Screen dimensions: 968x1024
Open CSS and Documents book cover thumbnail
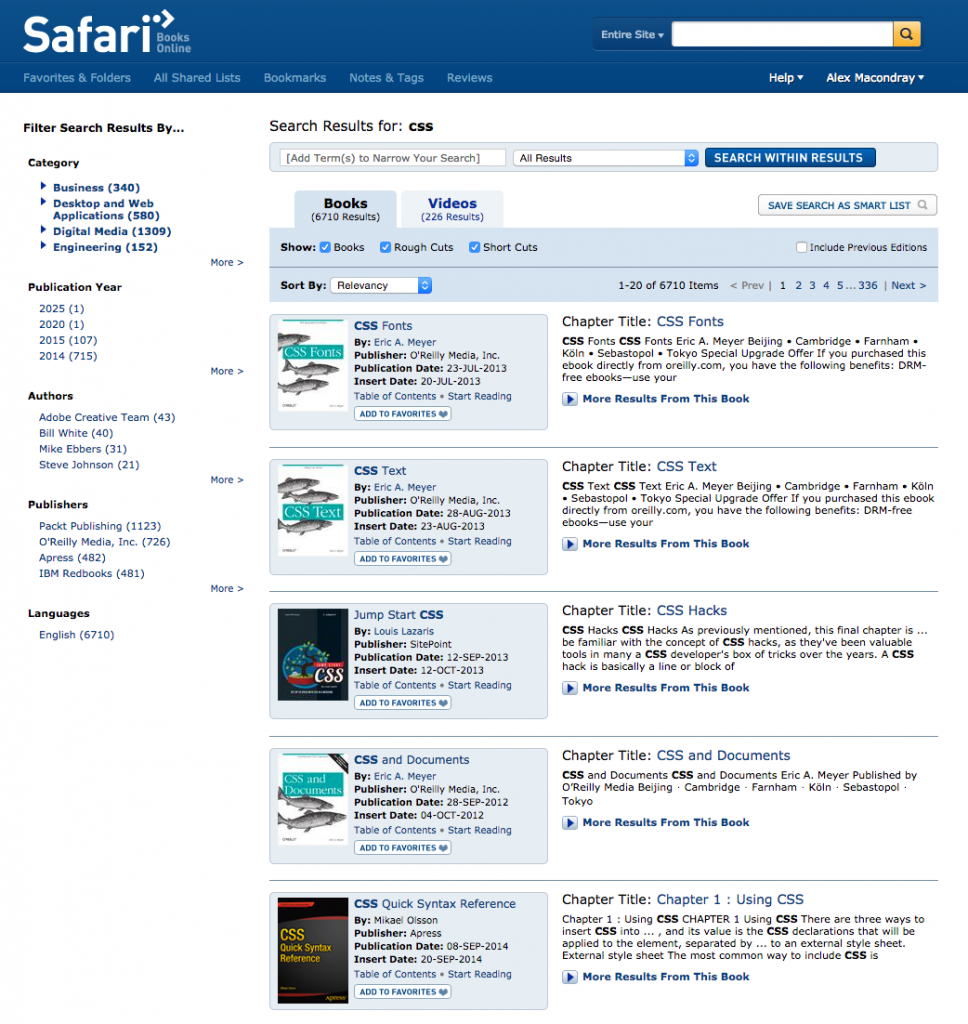(312, 799)
